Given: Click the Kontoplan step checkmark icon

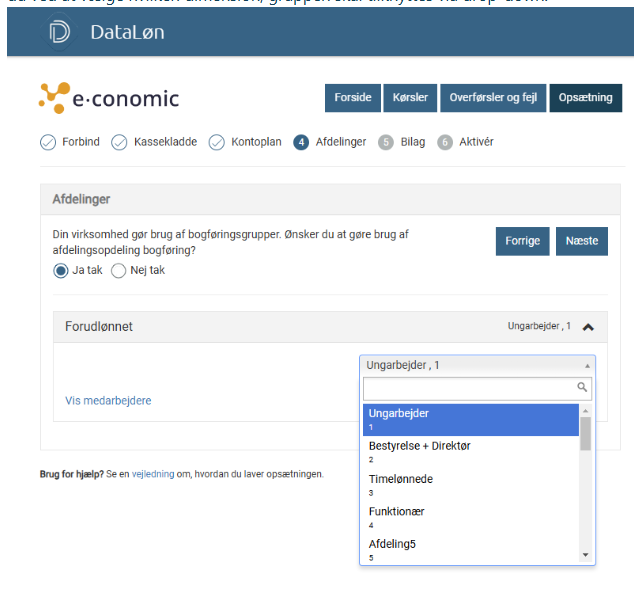Looking at the screenshot, I should point(216,142).
